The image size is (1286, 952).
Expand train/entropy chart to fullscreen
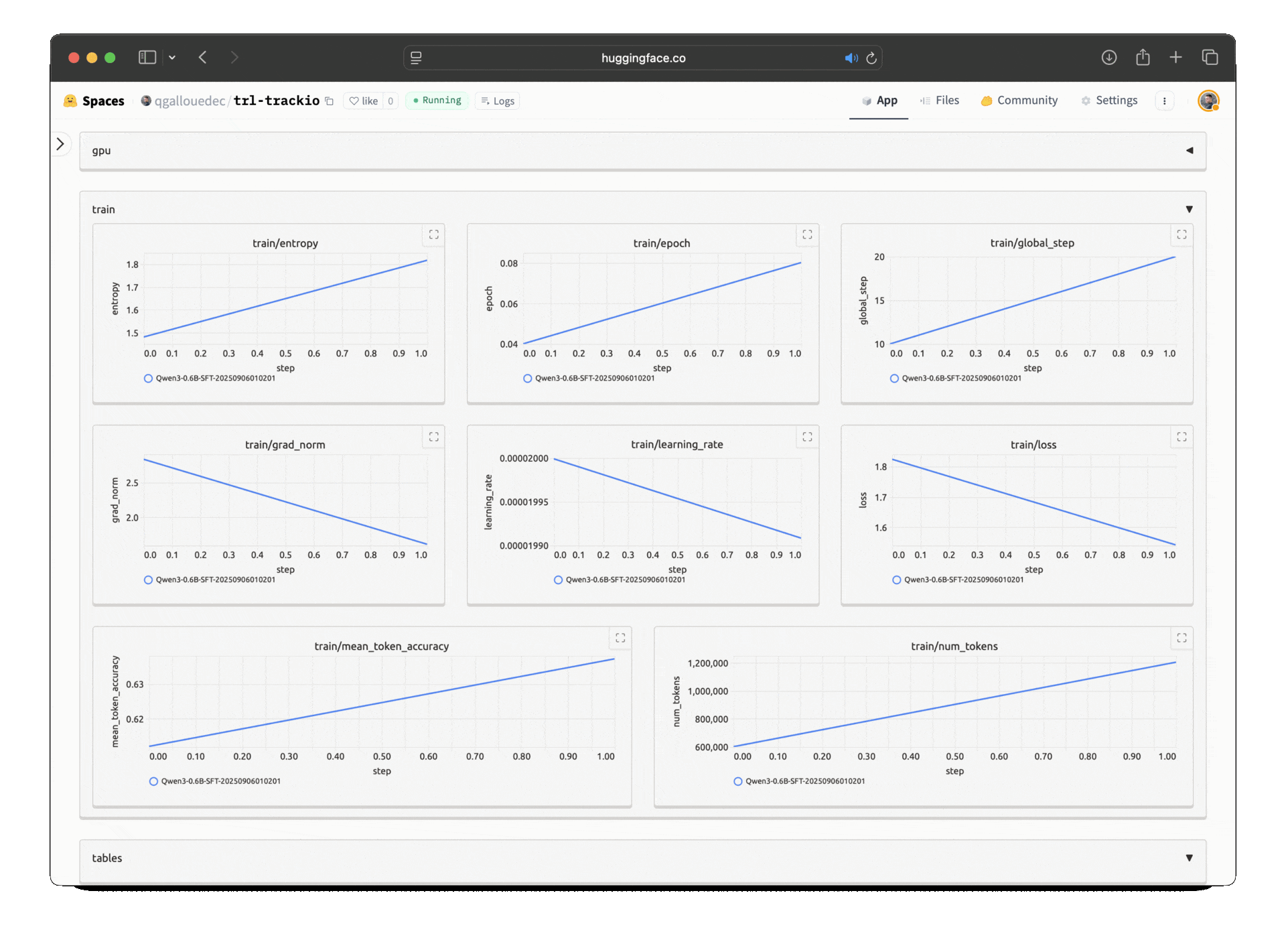coord(433,234)
